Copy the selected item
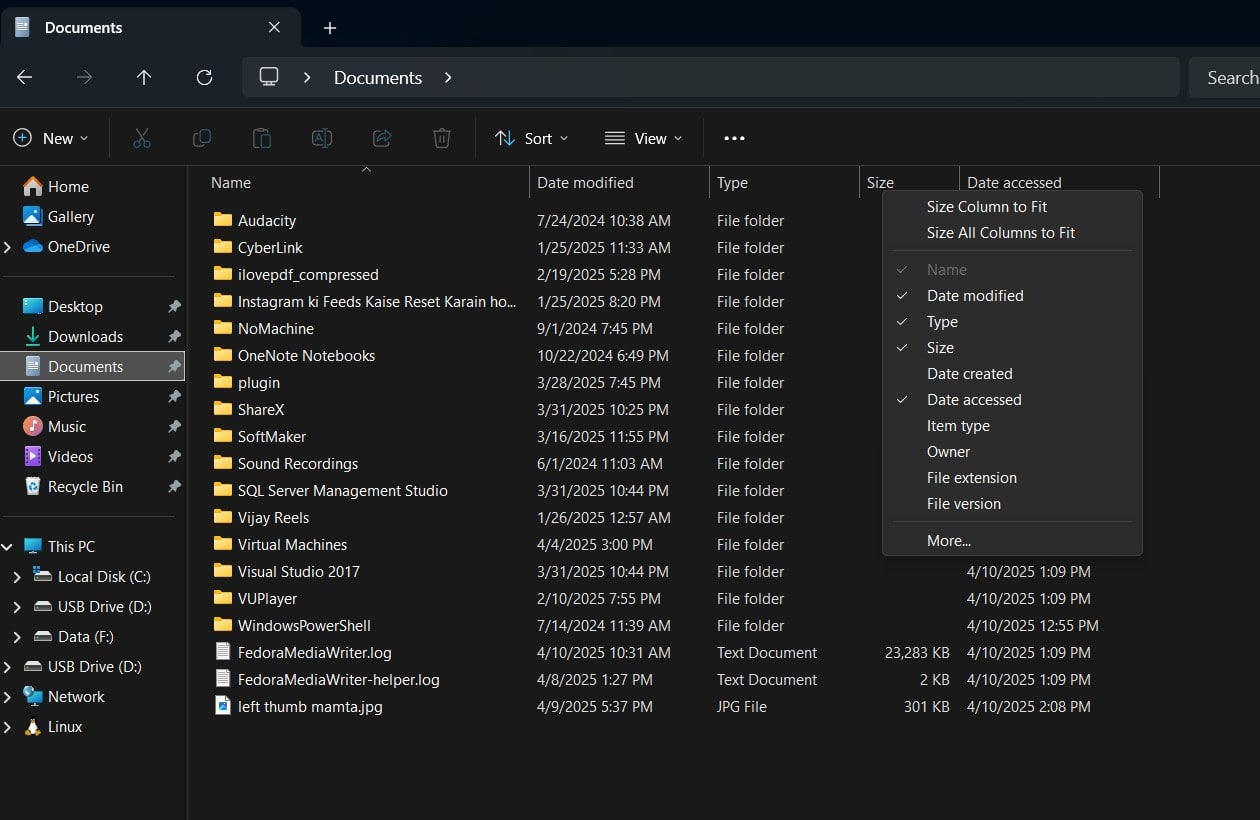 (201, 138)
